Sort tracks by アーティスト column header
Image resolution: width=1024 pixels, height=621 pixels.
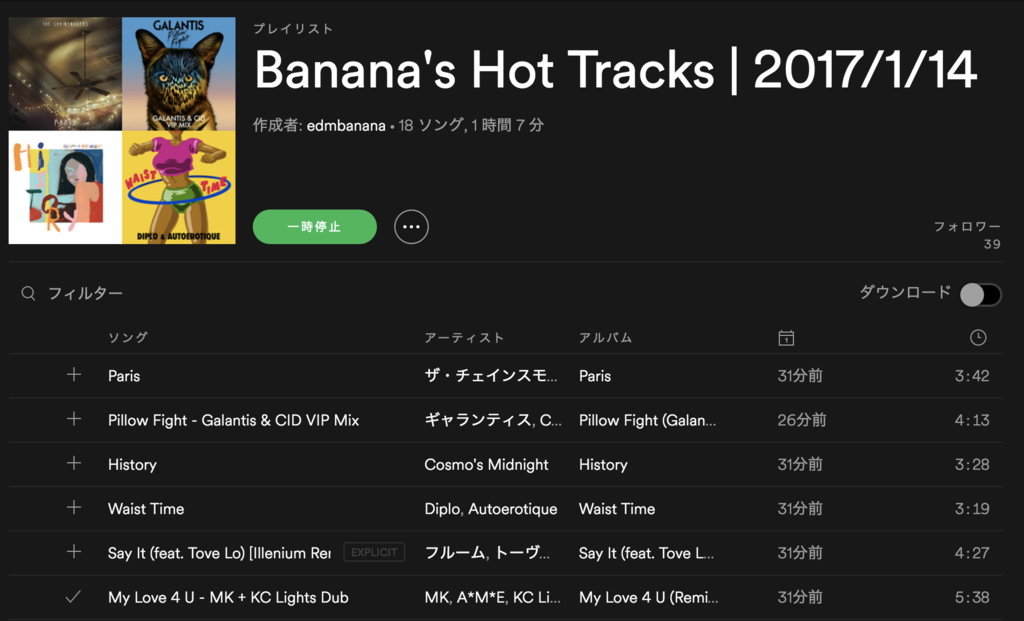click(464, 338)
